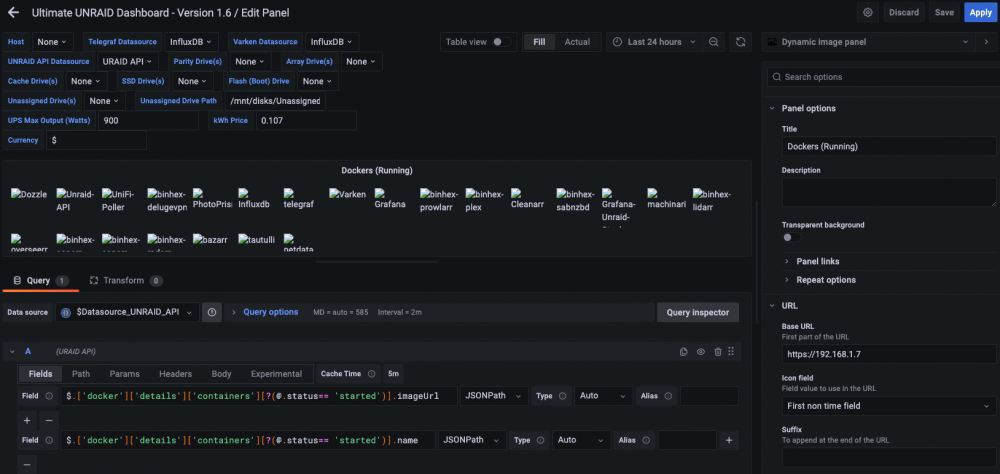Open Dynamic image panel visualization picker
The image size is (1000, 474).
pyautogui.click(x=869, y=42)
